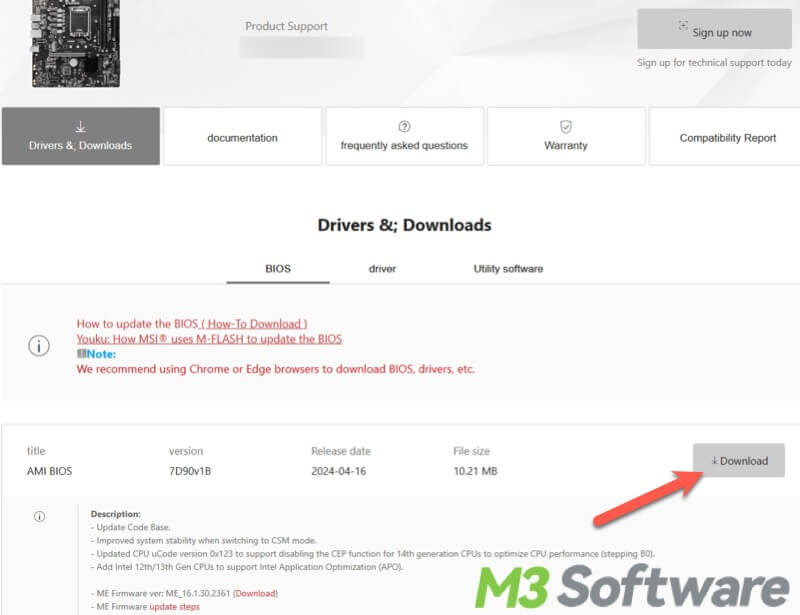800x615 pixels.
Task: Click the Chrome or Edge recommendation note
Action: [x=276, y=369]
